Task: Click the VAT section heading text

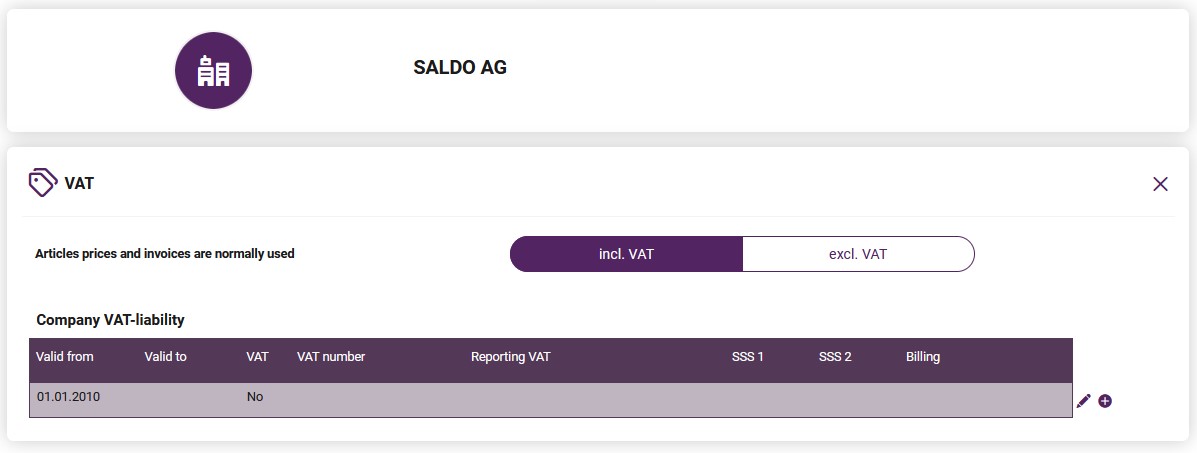Action: pos(79,183)
